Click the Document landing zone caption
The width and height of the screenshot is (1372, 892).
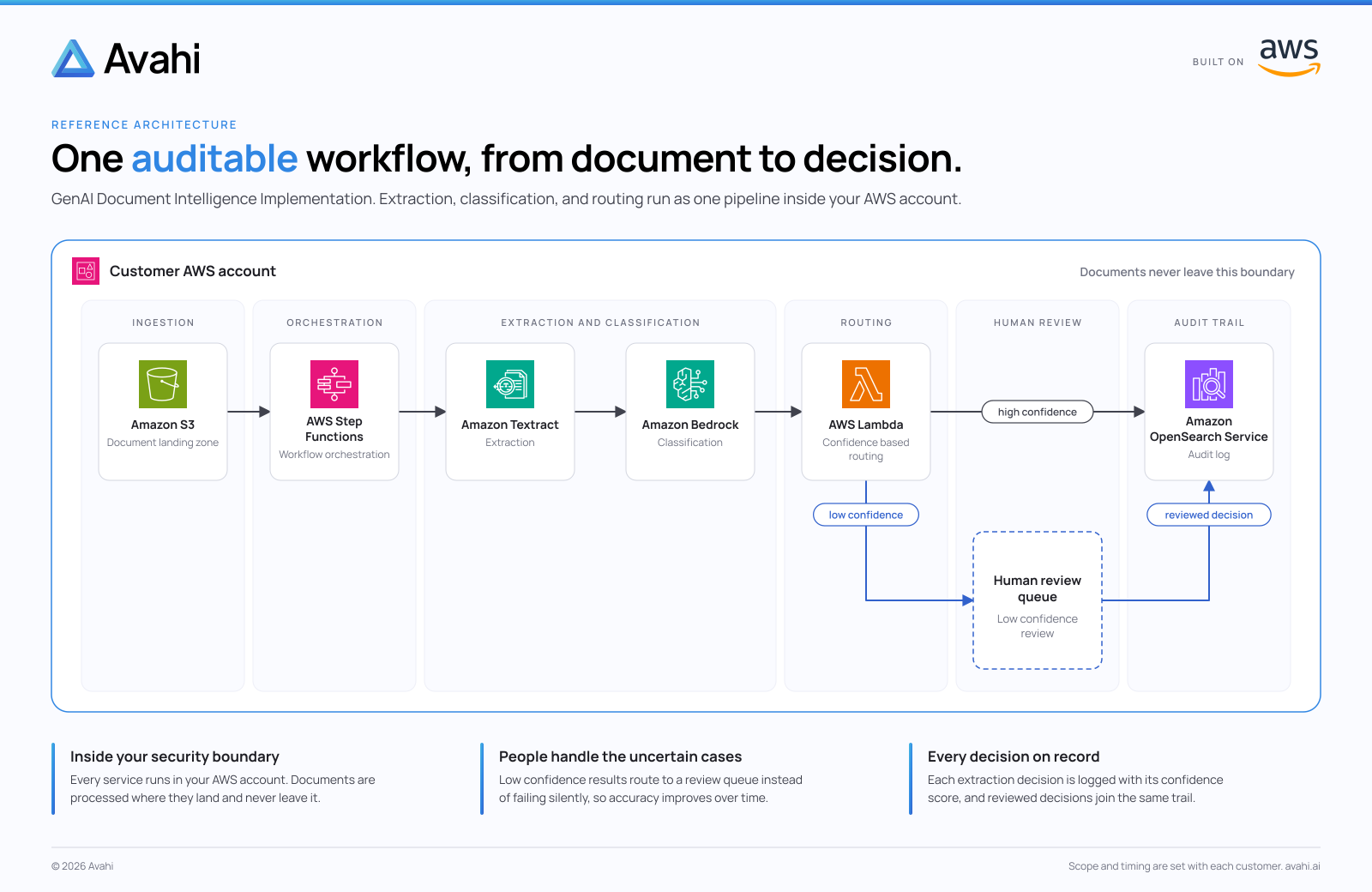pyautogui.click(x=163, y=443)
